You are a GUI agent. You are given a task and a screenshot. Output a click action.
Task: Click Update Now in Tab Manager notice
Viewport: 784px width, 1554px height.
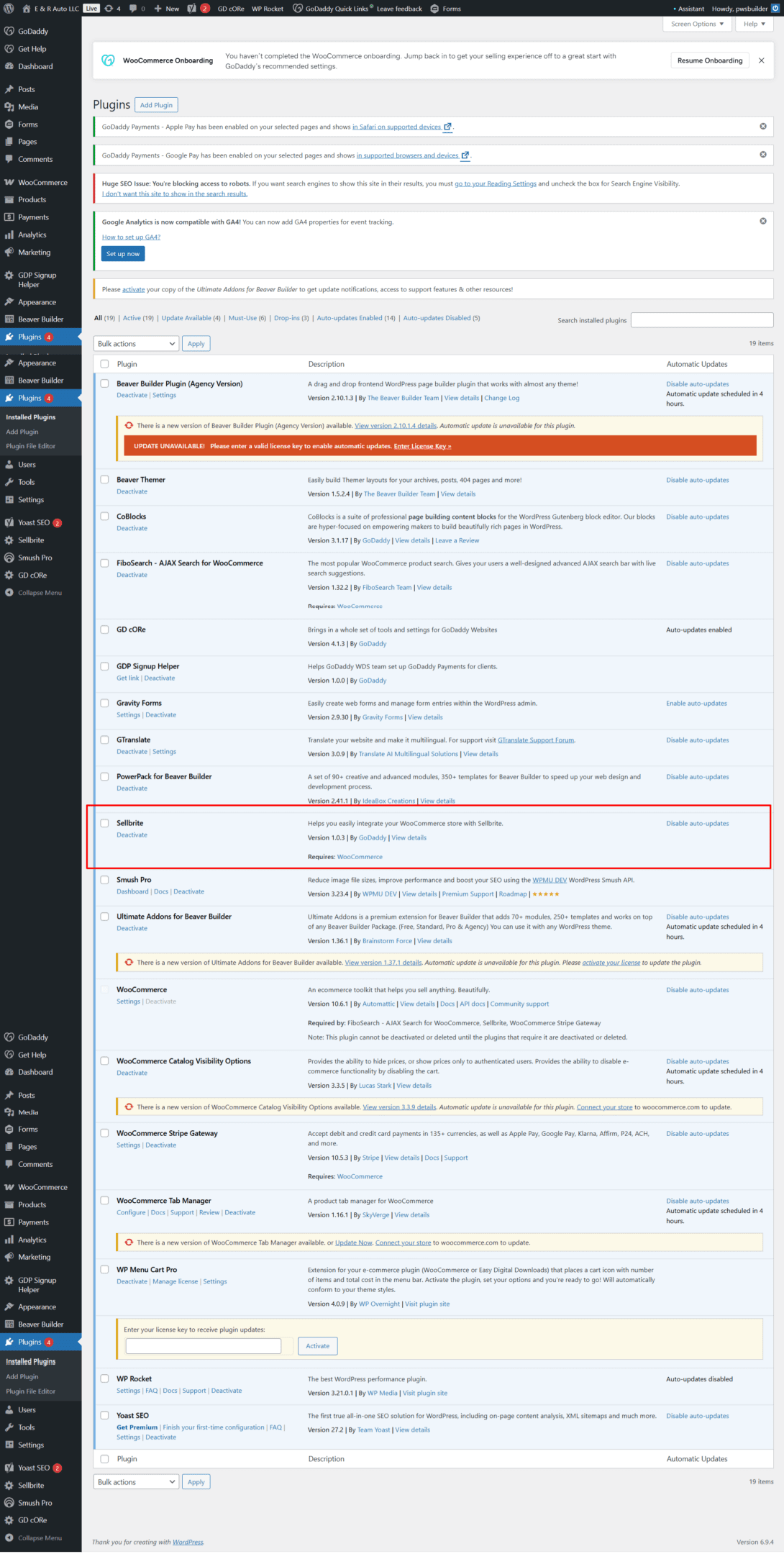354,1242
